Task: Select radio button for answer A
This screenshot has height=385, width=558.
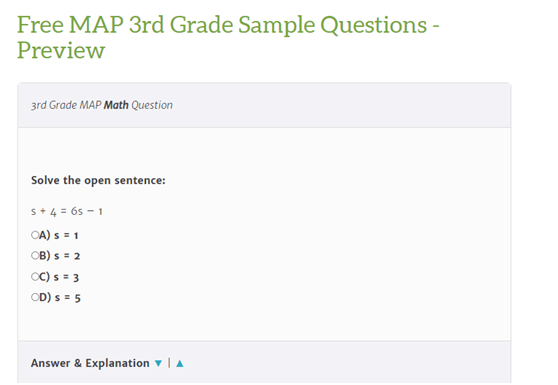Action: [35, 235]
